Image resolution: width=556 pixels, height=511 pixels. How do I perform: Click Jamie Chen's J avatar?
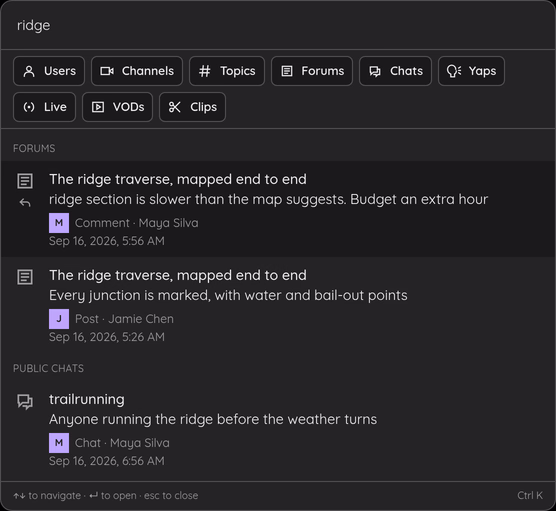59,319
